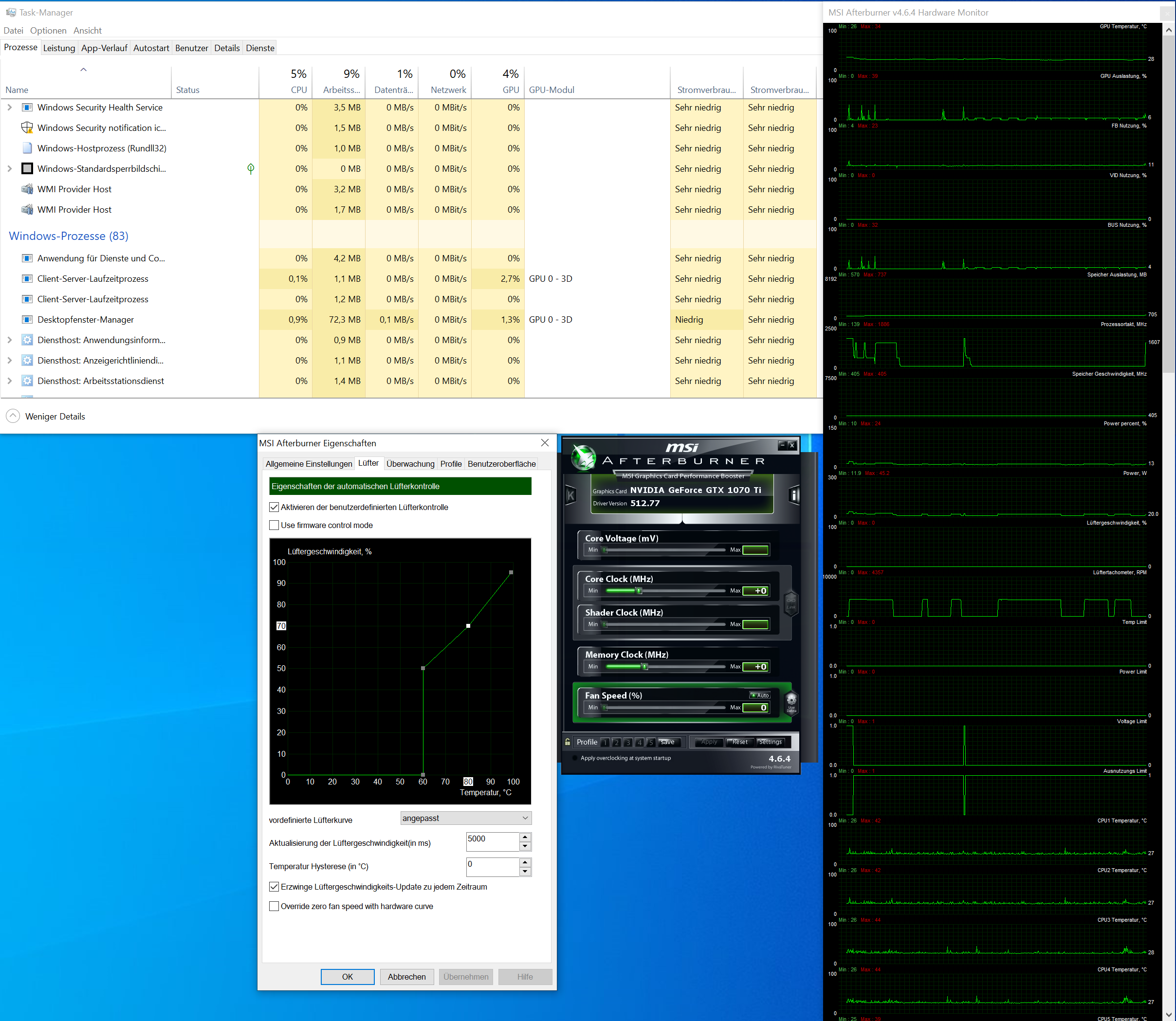Select profile slot 1 in Afterburner
This screenshot has width=1176, height=1021.
[x=605, y=742]
